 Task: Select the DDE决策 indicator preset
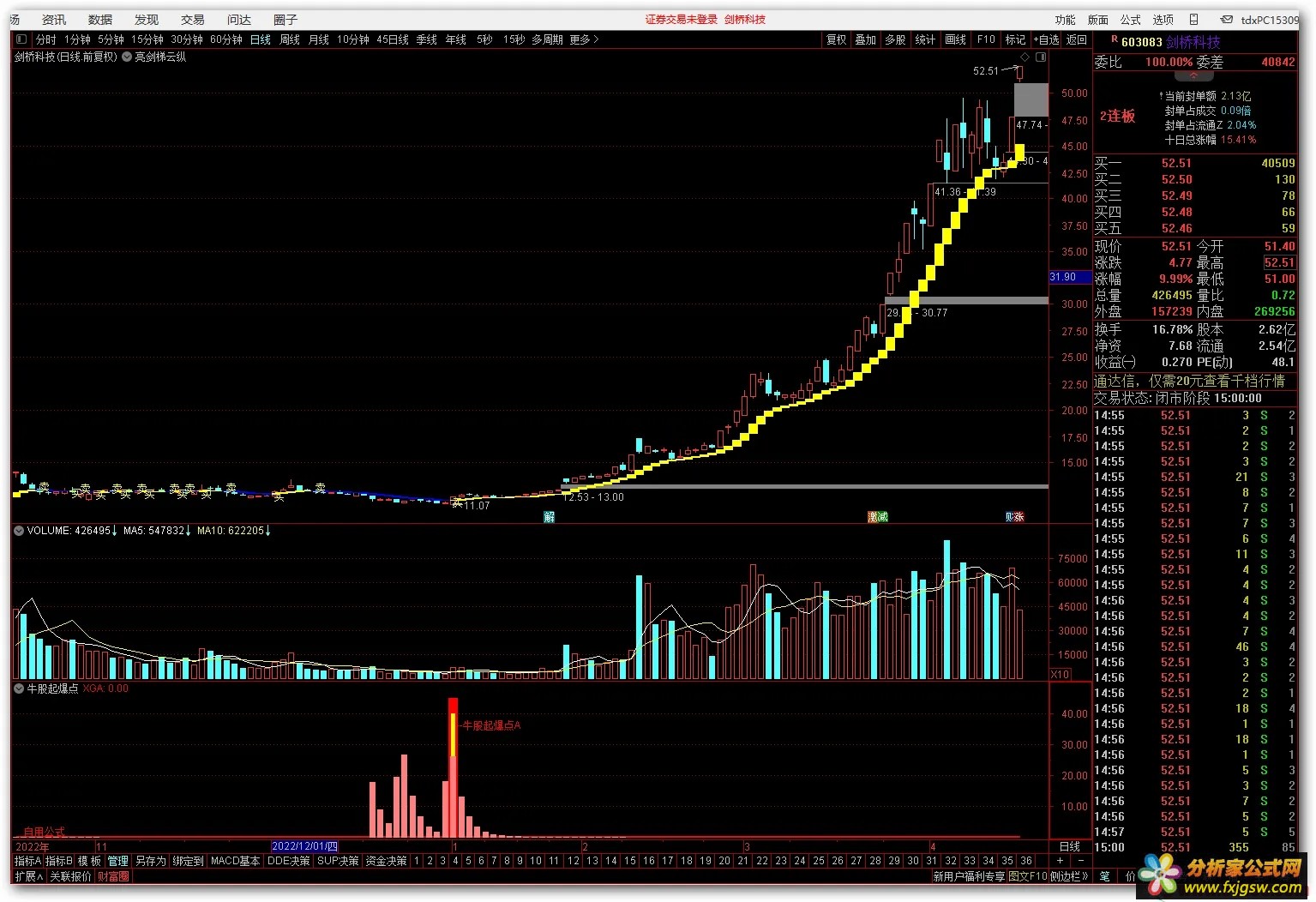point(290,861)
